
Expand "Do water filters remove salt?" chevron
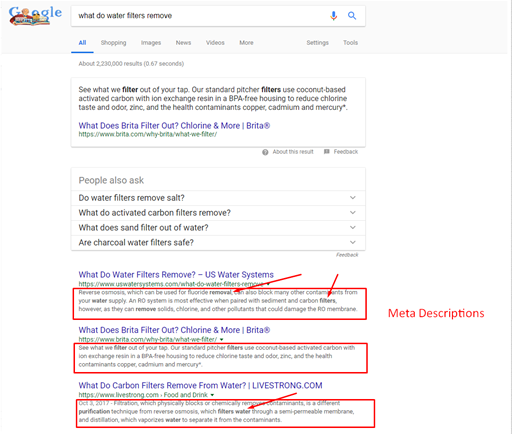353,198
